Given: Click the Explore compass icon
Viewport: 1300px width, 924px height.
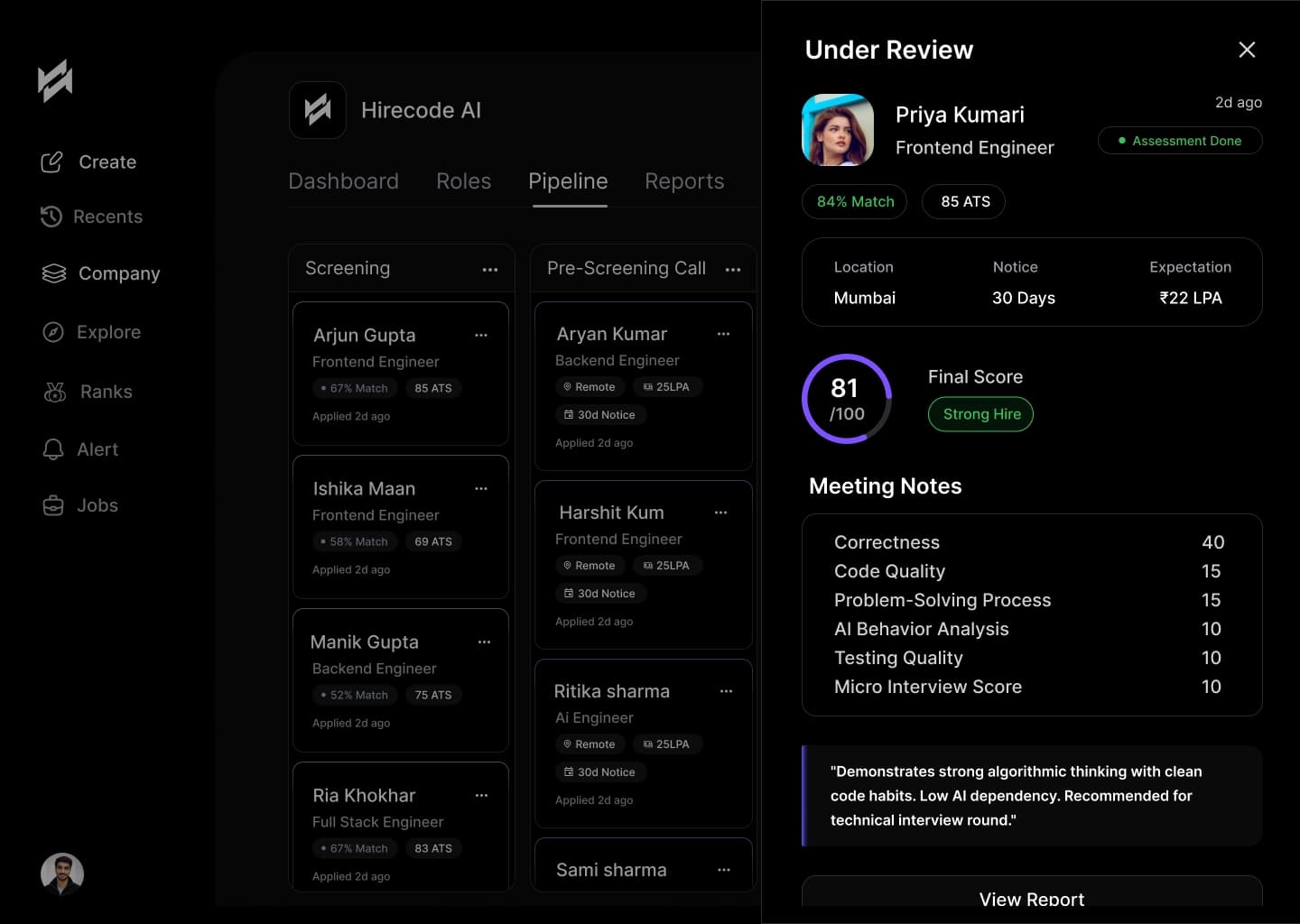Looking at the screenshot, I should pos(53,332).
